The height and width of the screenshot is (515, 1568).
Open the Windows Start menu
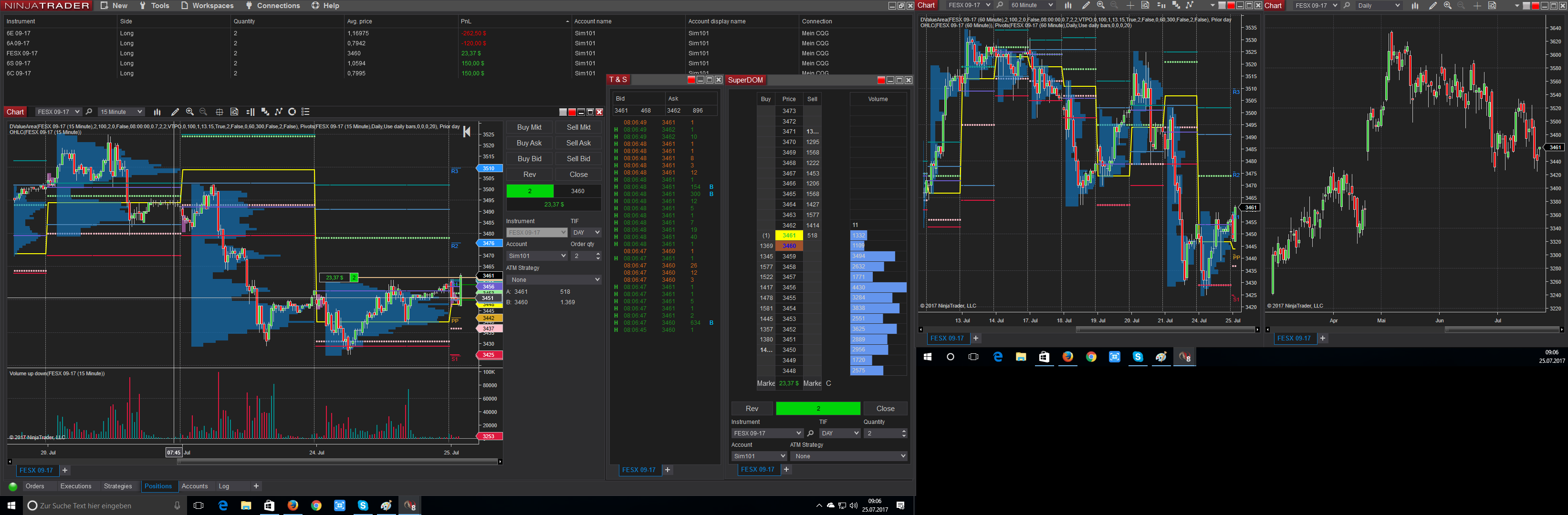tap(11, 505)
